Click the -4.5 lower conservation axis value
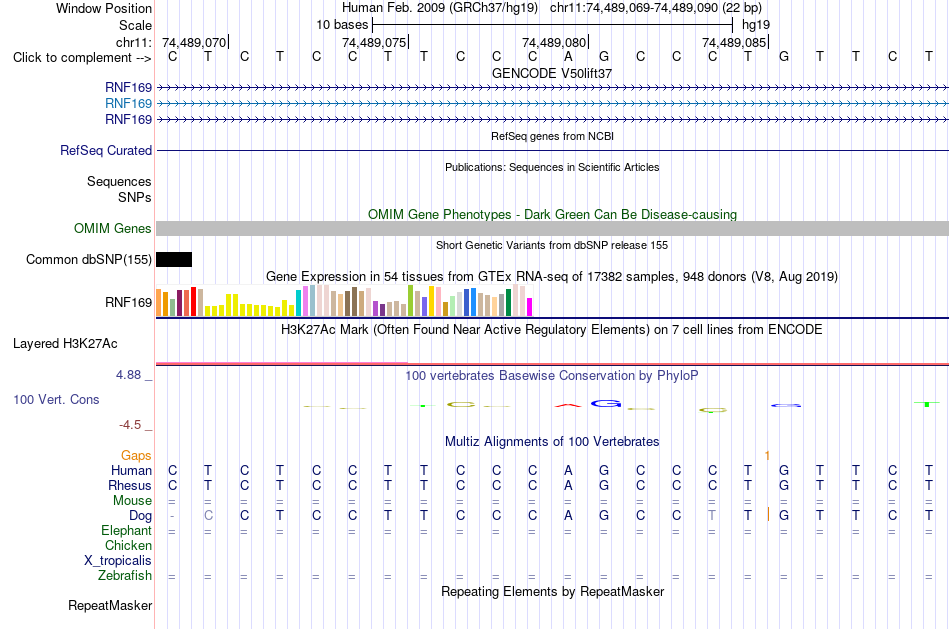Screen dimensions: 950x629 coord(130,425)
